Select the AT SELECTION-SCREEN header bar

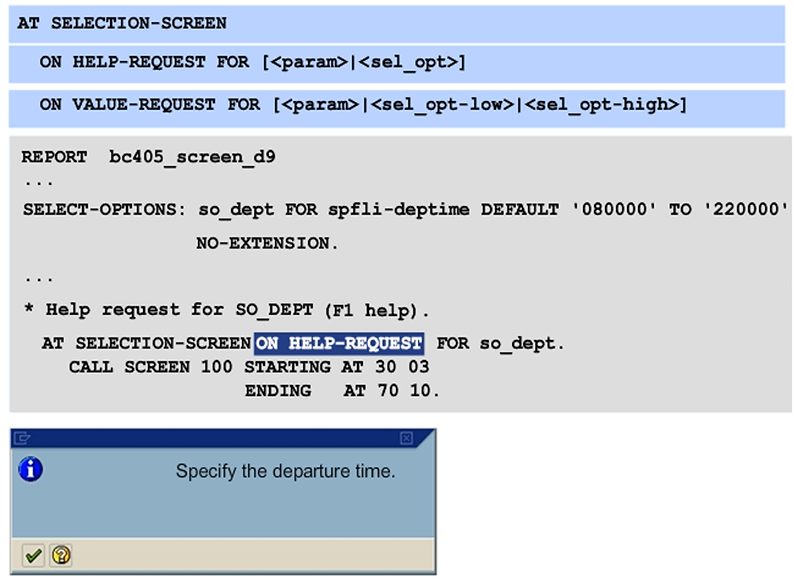[400, 23]
